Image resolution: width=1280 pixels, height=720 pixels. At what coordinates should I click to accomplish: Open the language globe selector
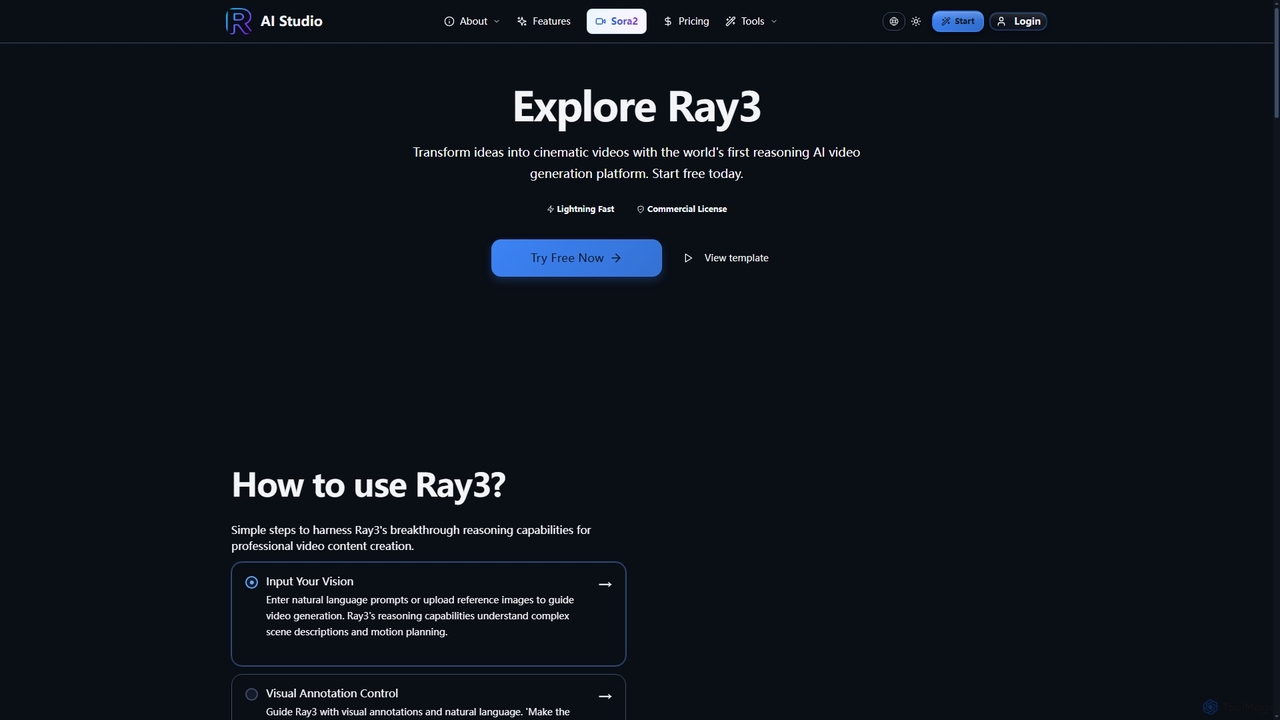pos(894,21)
